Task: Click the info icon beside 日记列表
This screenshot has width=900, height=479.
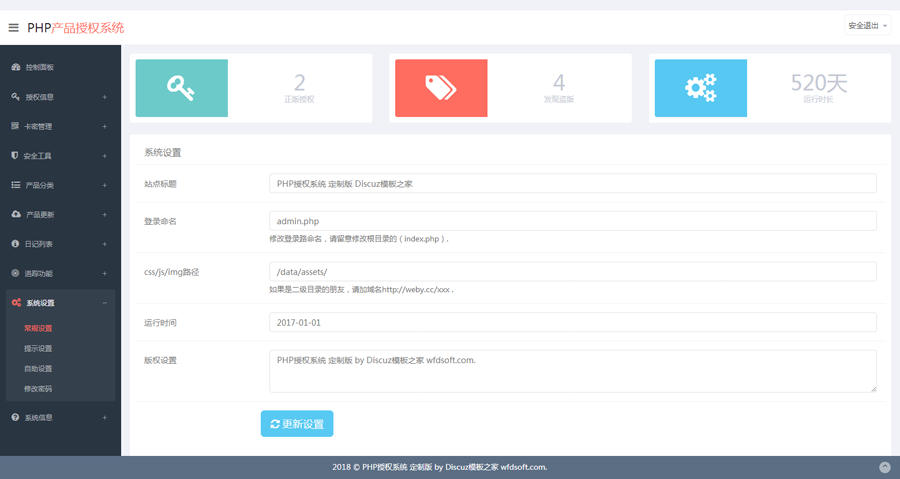Action: tap(15, 244)
